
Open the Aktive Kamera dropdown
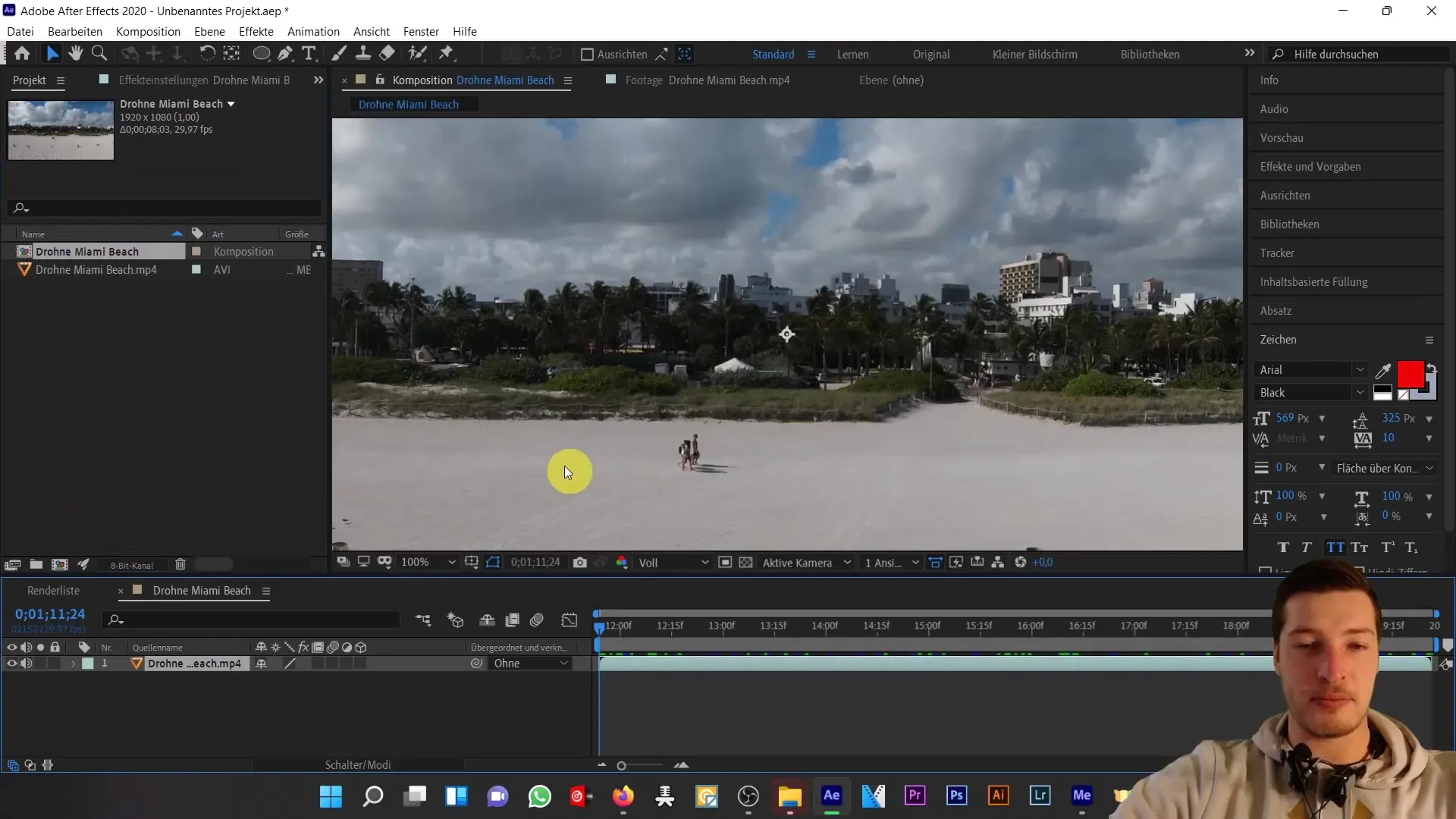coord(806,563)
